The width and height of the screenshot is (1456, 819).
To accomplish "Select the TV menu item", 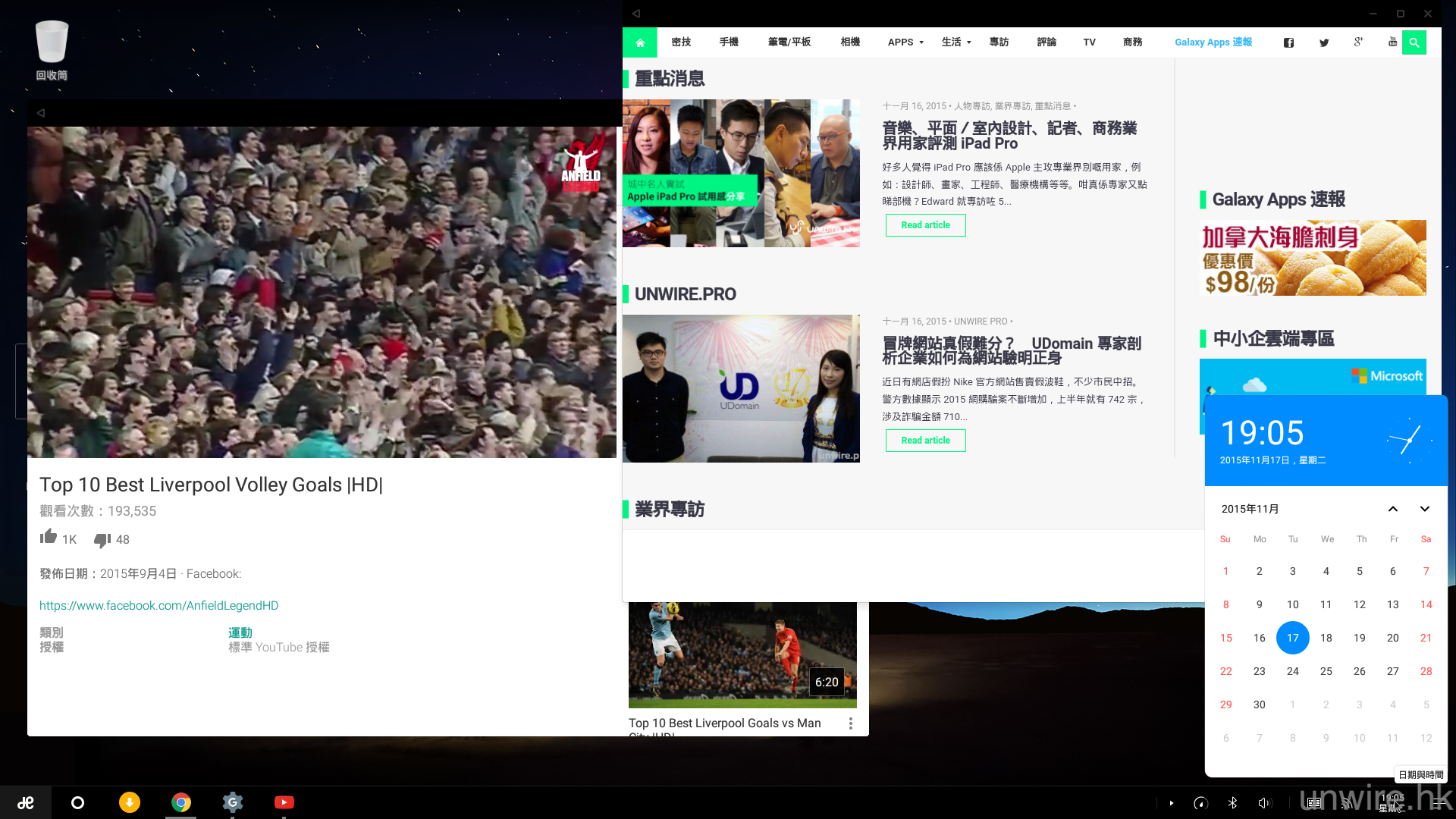I will (x=1089, y=42).
